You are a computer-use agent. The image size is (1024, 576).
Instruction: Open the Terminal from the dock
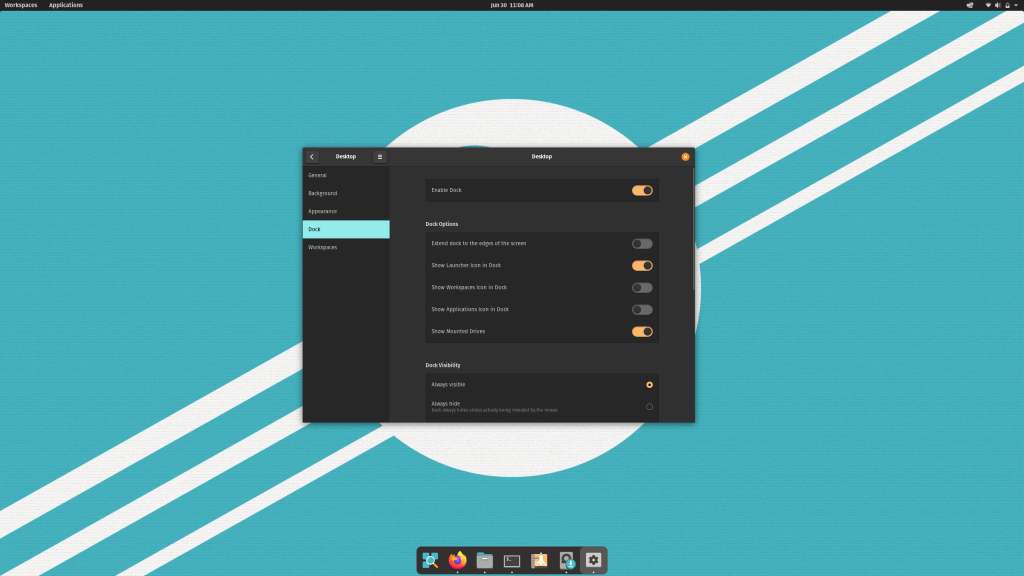(x=510, y=560)
